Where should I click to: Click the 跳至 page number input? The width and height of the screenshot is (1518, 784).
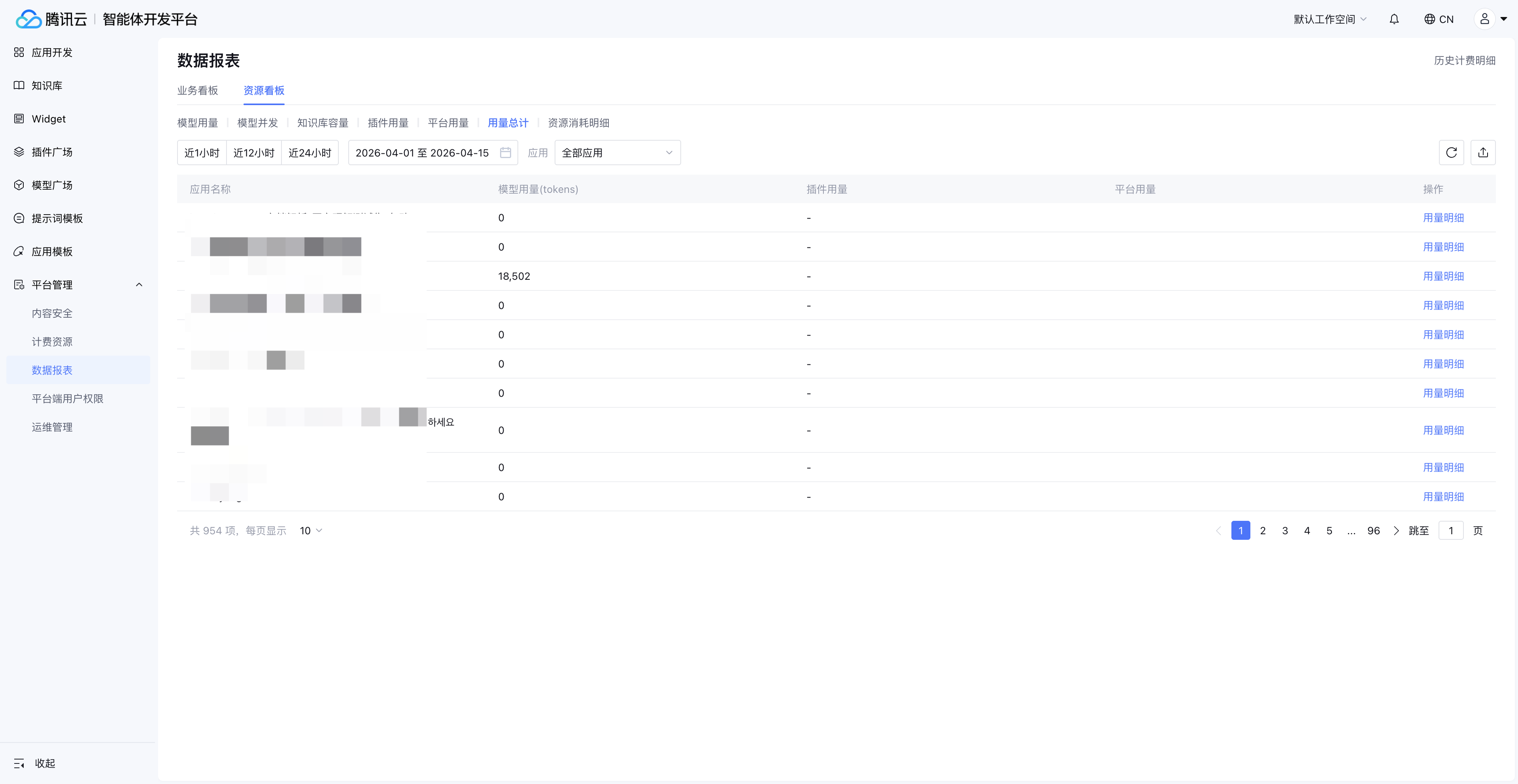coord(1450,530)
